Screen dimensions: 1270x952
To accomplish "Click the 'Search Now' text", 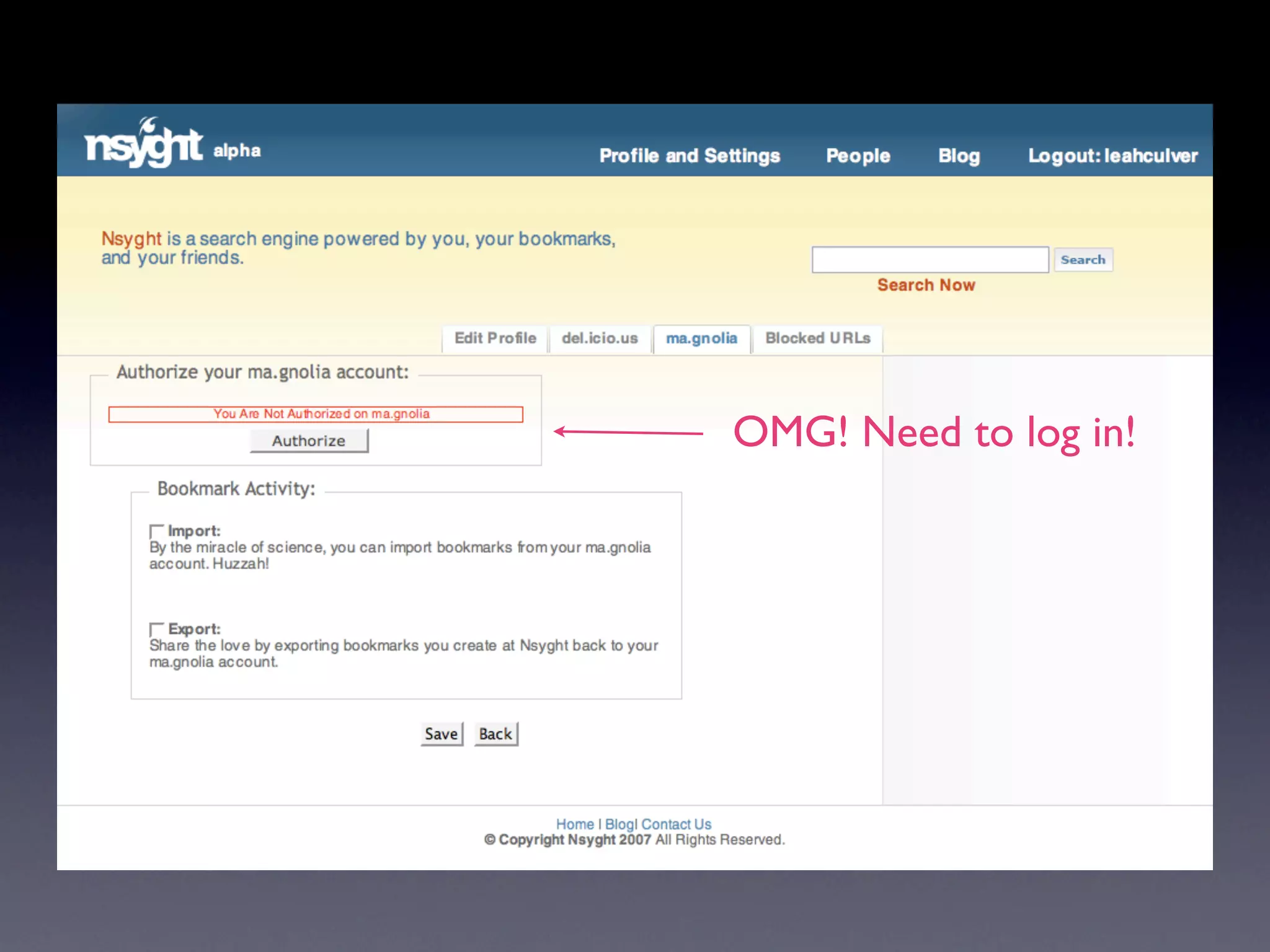I will (926, 285).
